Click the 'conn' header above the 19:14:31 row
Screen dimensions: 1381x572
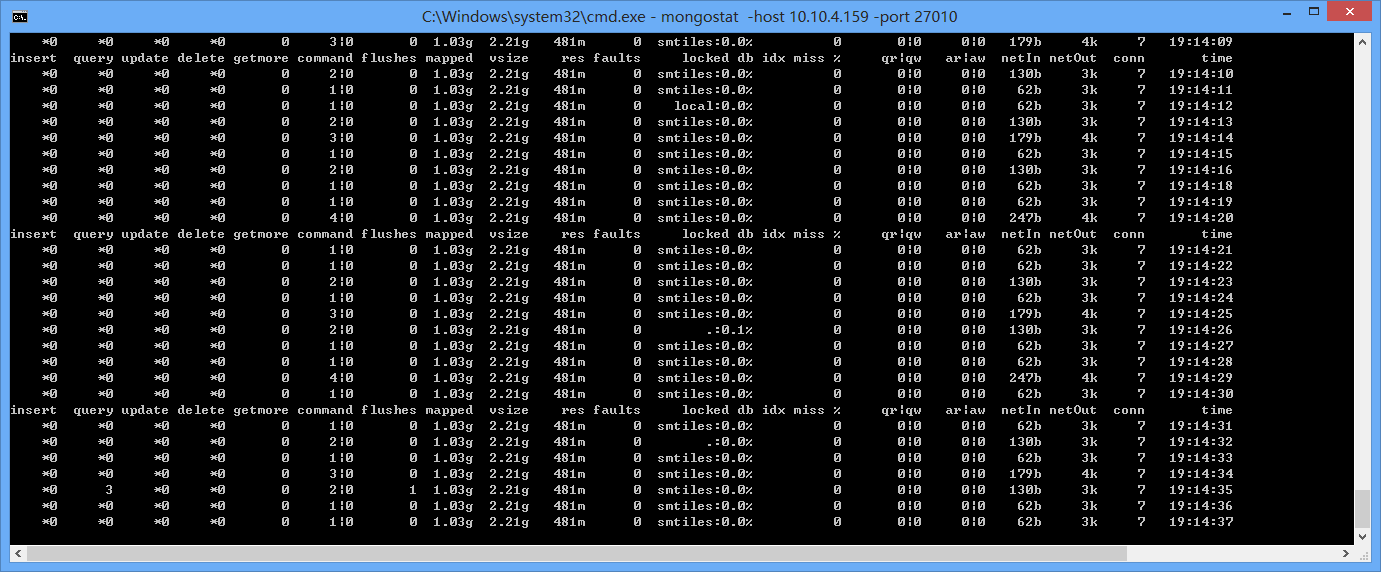pos(1129,410)
